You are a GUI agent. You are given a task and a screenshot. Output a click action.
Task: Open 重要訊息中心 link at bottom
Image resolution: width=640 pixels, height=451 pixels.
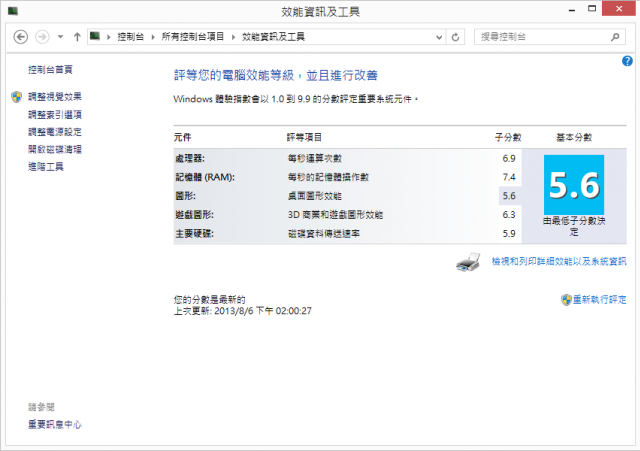[55, 424]
